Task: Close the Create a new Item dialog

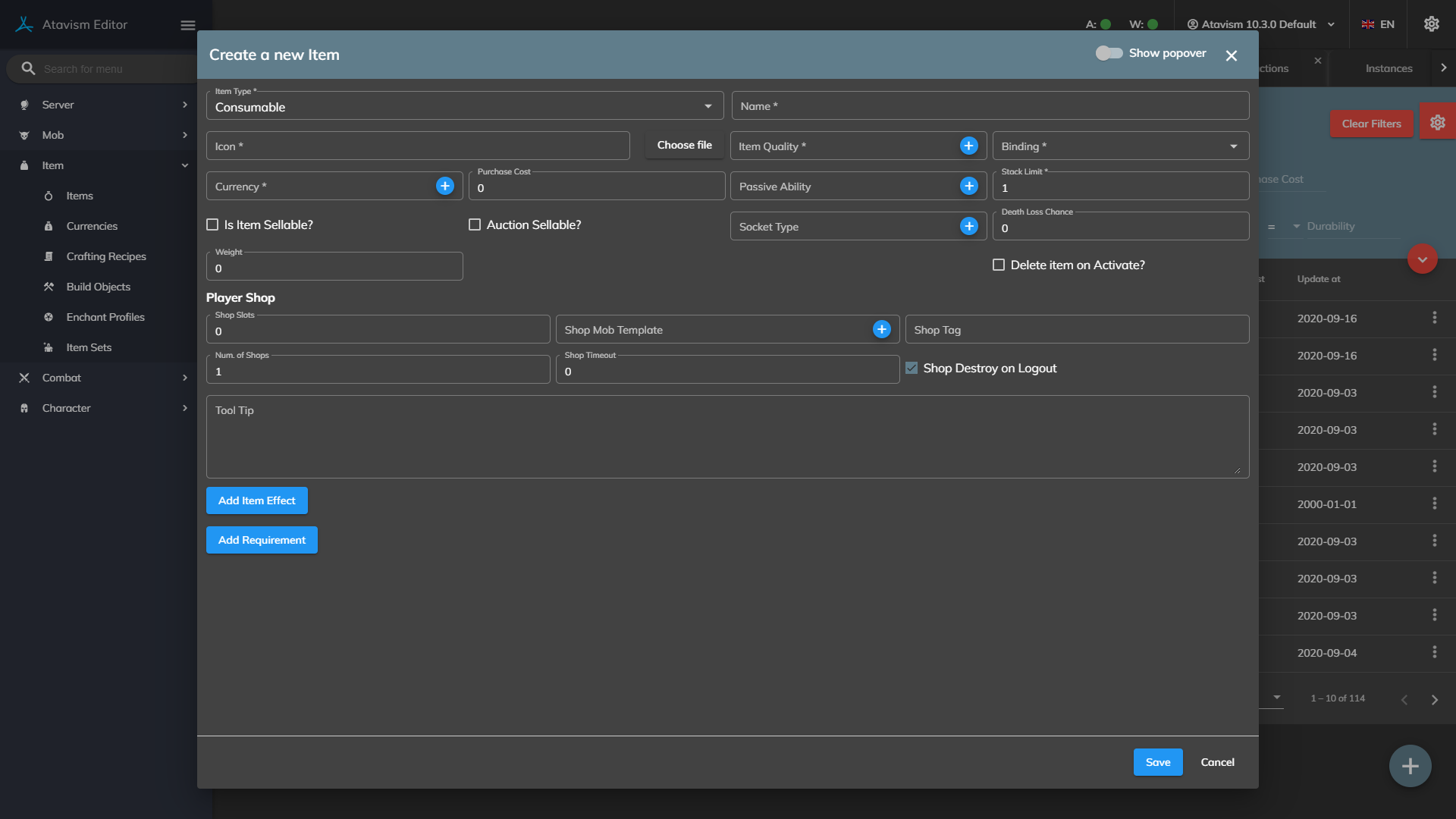Action: [1232, 55]
